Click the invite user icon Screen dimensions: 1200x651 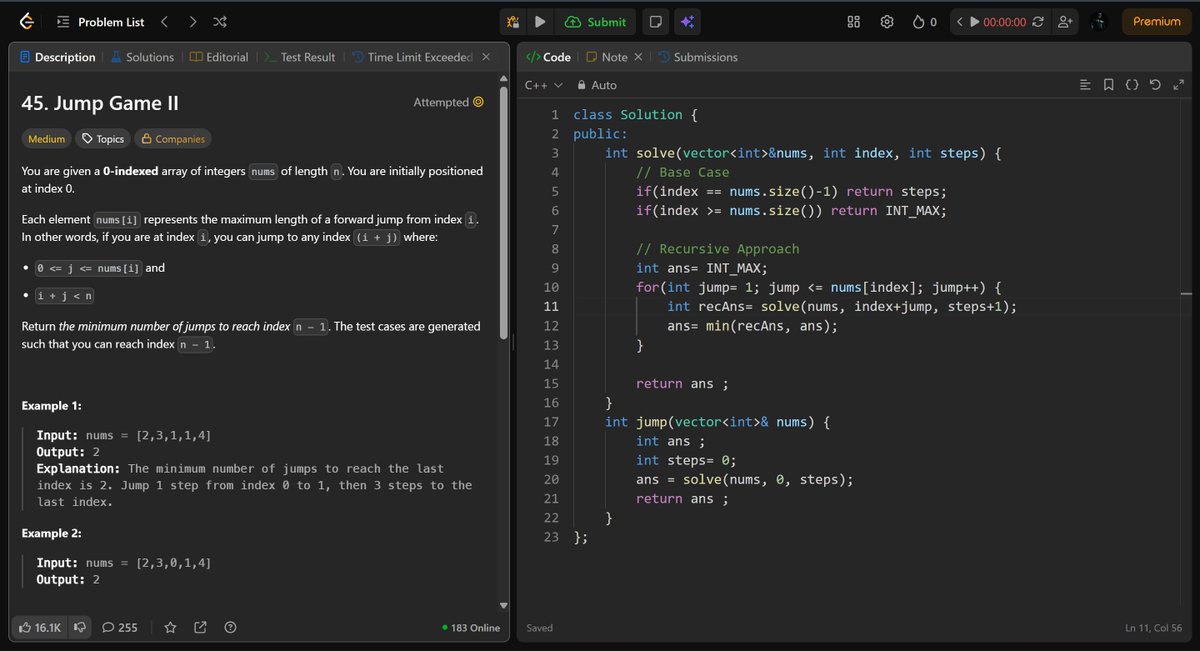point(1065,22)
